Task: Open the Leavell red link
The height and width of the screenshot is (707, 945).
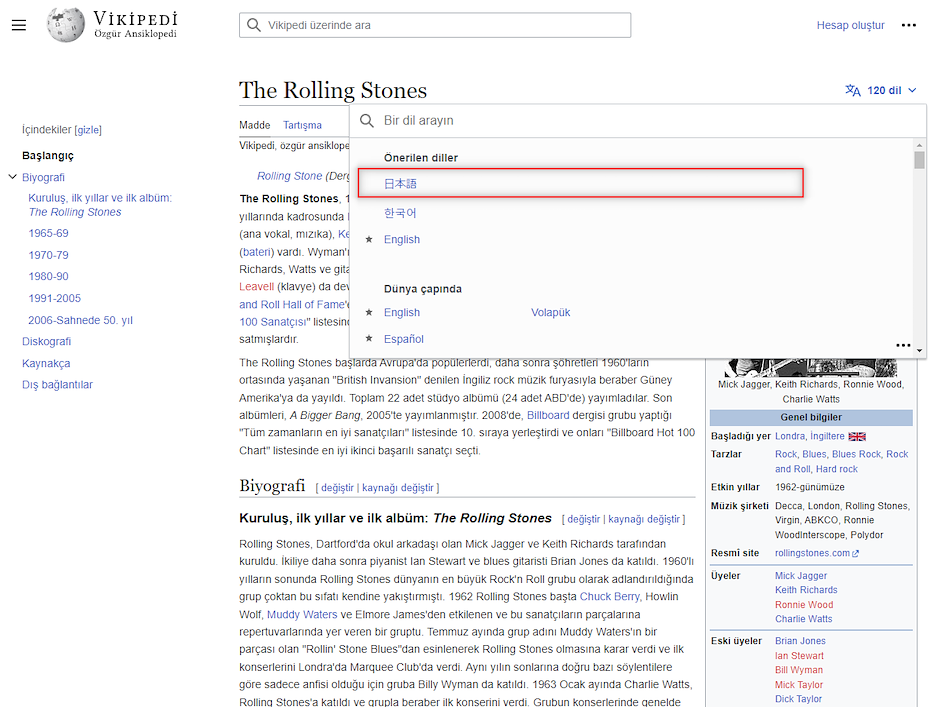Action: [x=256, y=287]
